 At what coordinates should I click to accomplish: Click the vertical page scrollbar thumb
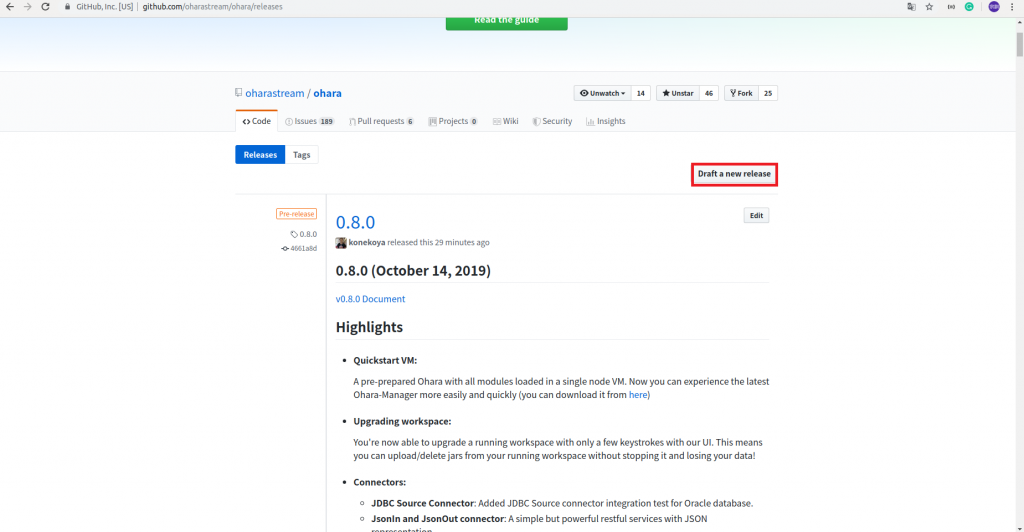(1019, 44)
